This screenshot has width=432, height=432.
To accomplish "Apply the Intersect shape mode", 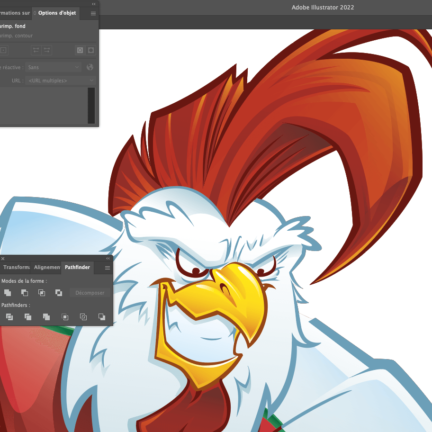I will tap(42, 293).
